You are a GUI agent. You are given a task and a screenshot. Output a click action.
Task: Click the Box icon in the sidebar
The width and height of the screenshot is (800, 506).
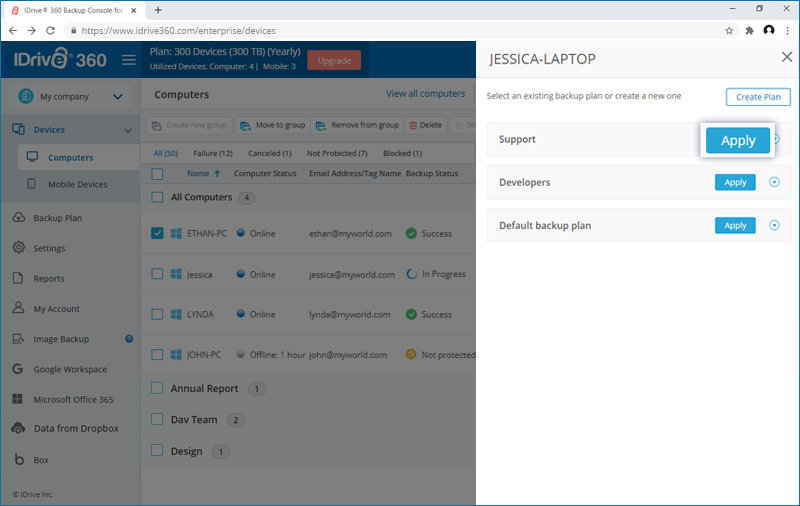(19, 459)
